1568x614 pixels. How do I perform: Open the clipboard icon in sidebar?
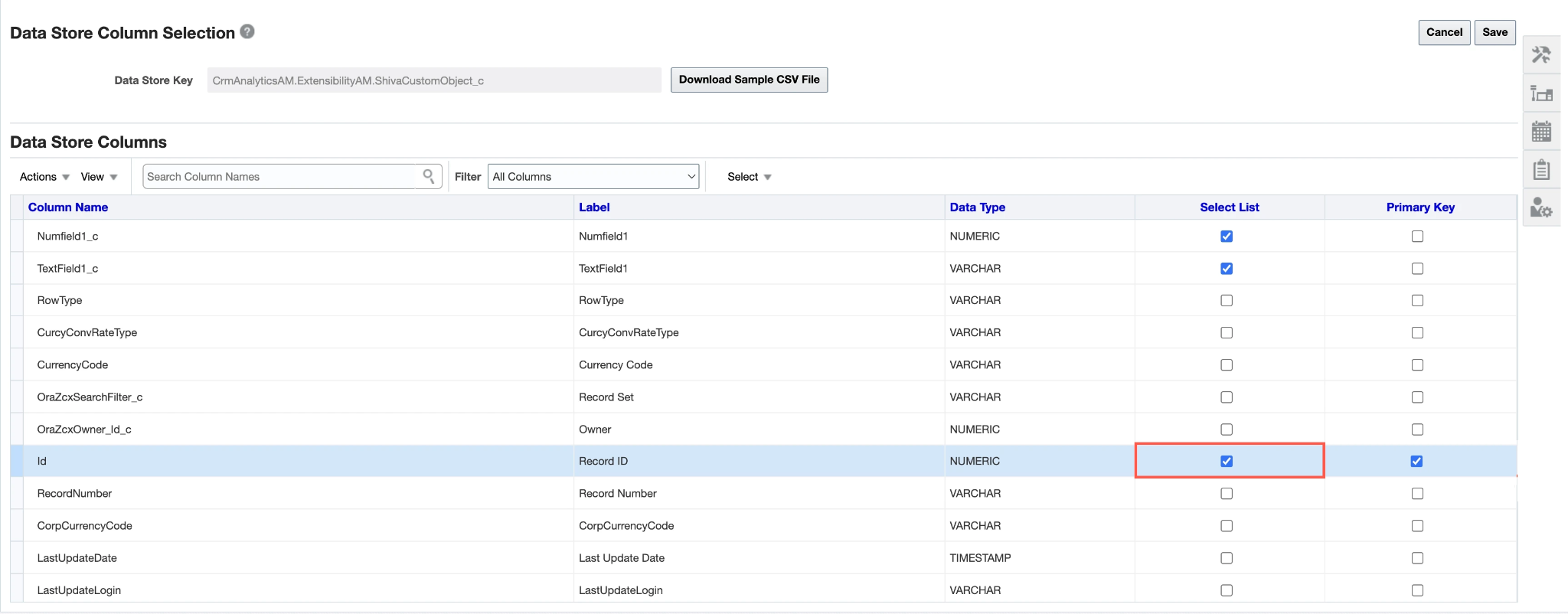pyautogui.click(x=1540, y=169)
